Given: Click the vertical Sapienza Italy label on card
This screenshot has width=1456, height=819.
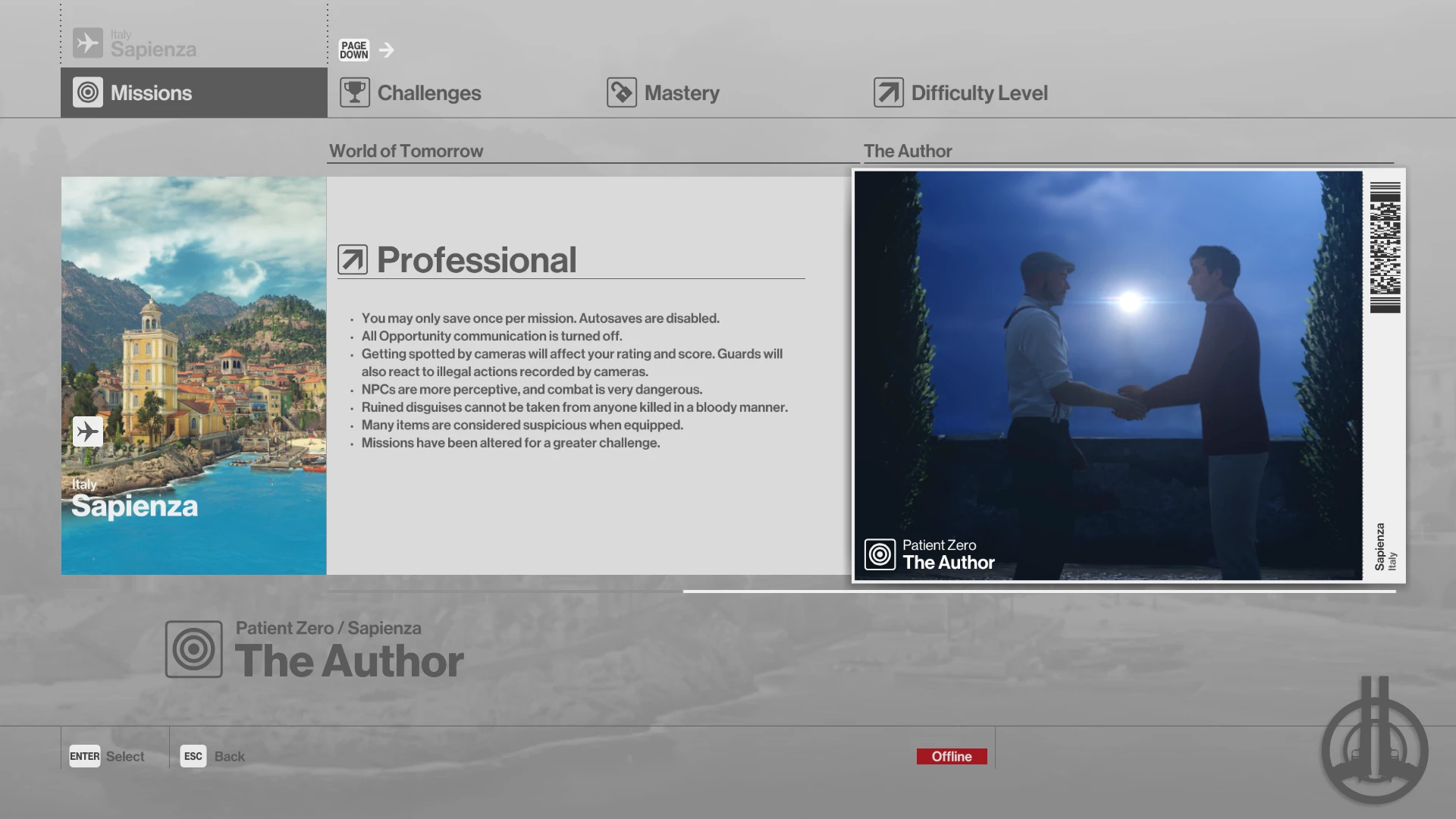Looking at the screenshot, I should pyautogui.click(x=1385, y=547).
